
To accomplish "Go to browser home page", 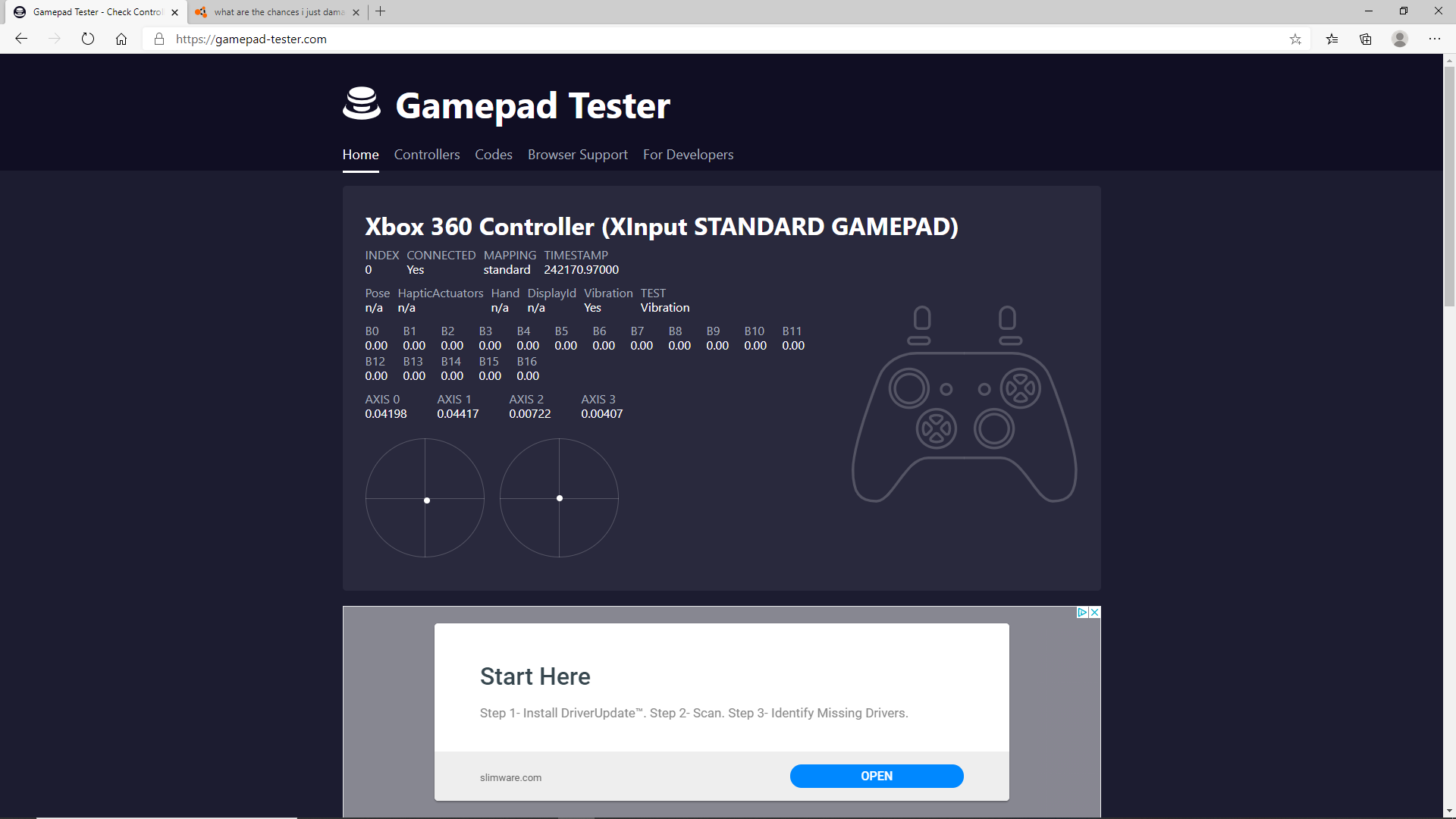I will click(x=121, y=39).
